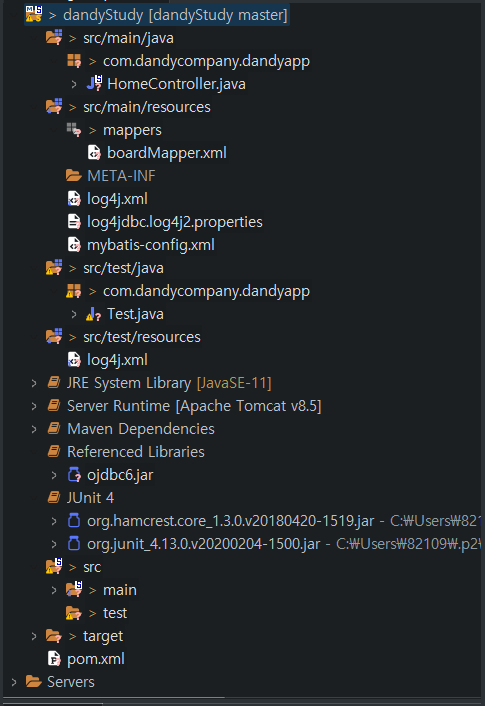Select mybatis-config.xml file name

[151, 245]
